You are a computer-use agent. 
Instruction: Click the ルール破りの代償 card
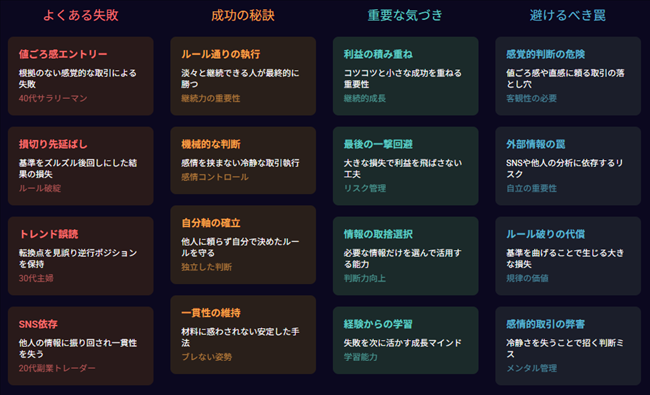(x=568, y=256)
